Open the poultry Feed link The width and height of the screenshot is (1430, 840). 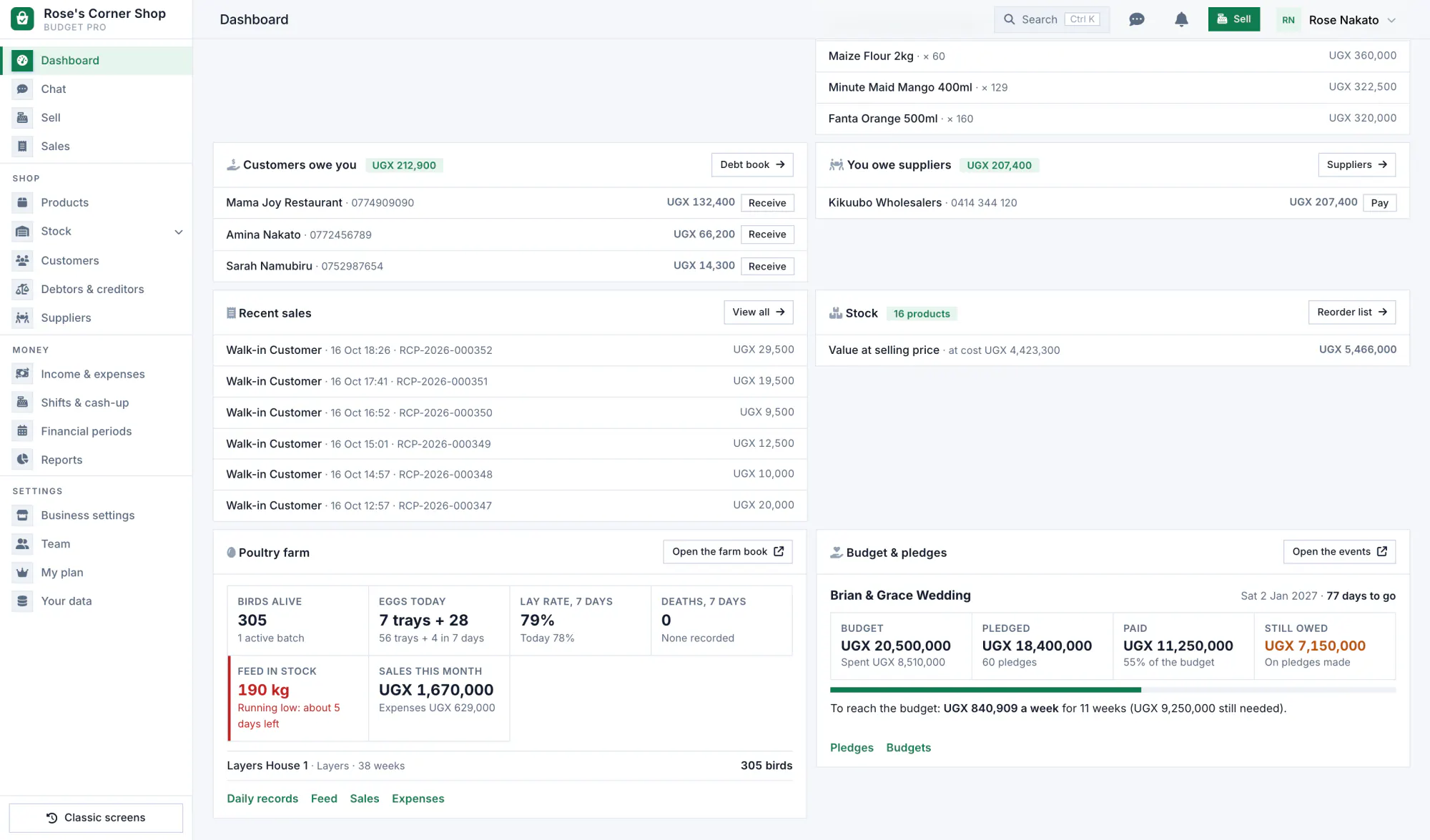click(324, 799)
